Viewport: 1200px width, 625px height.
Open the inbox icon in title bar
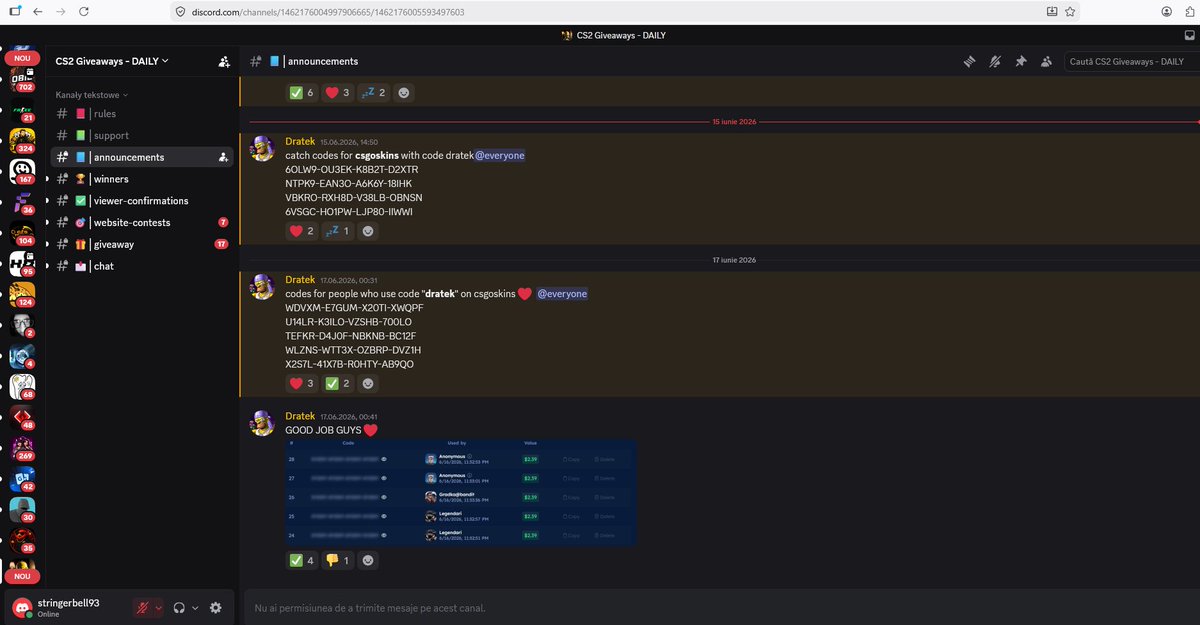pos(1188,35)
